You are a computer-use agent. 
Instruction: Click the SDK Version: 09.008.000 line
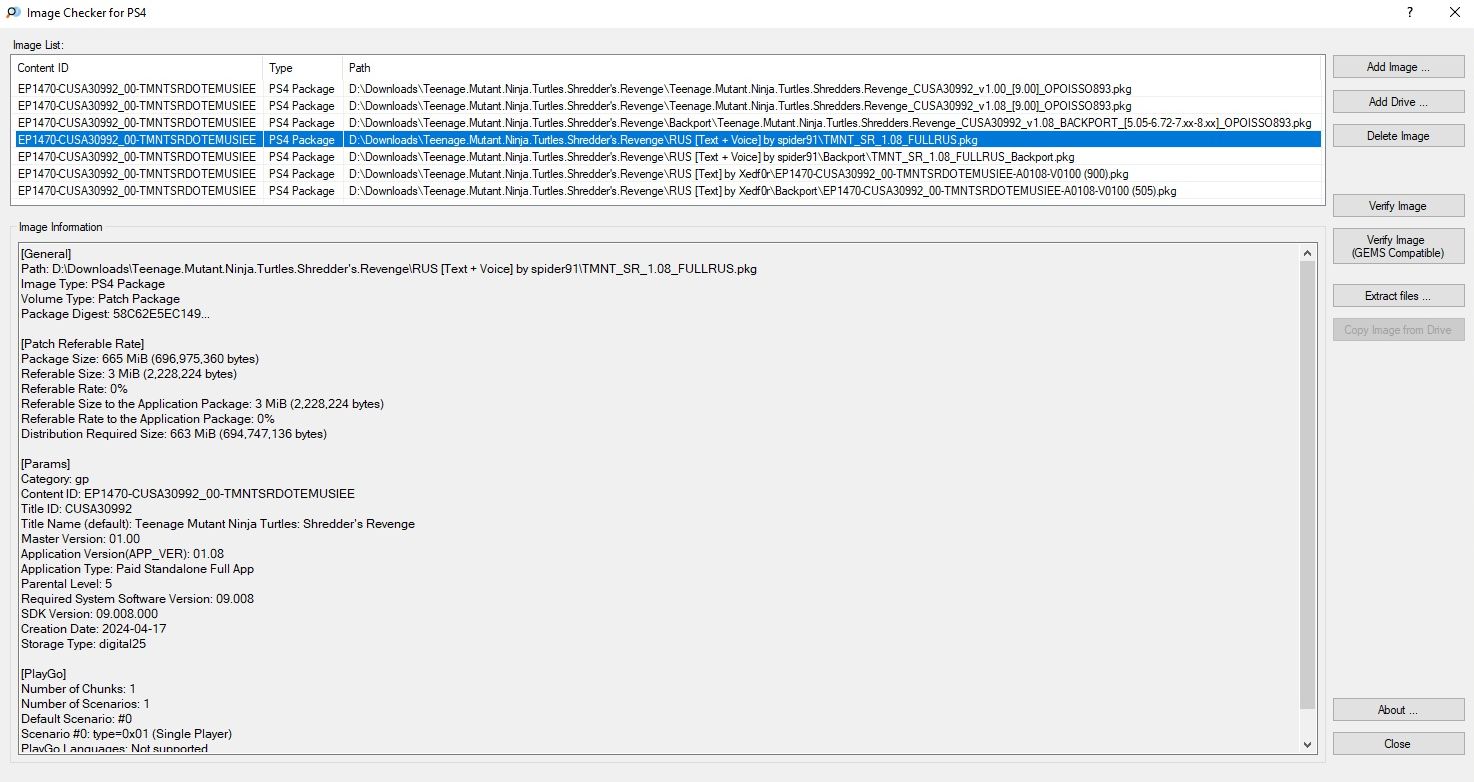click(x=90, y=614)
